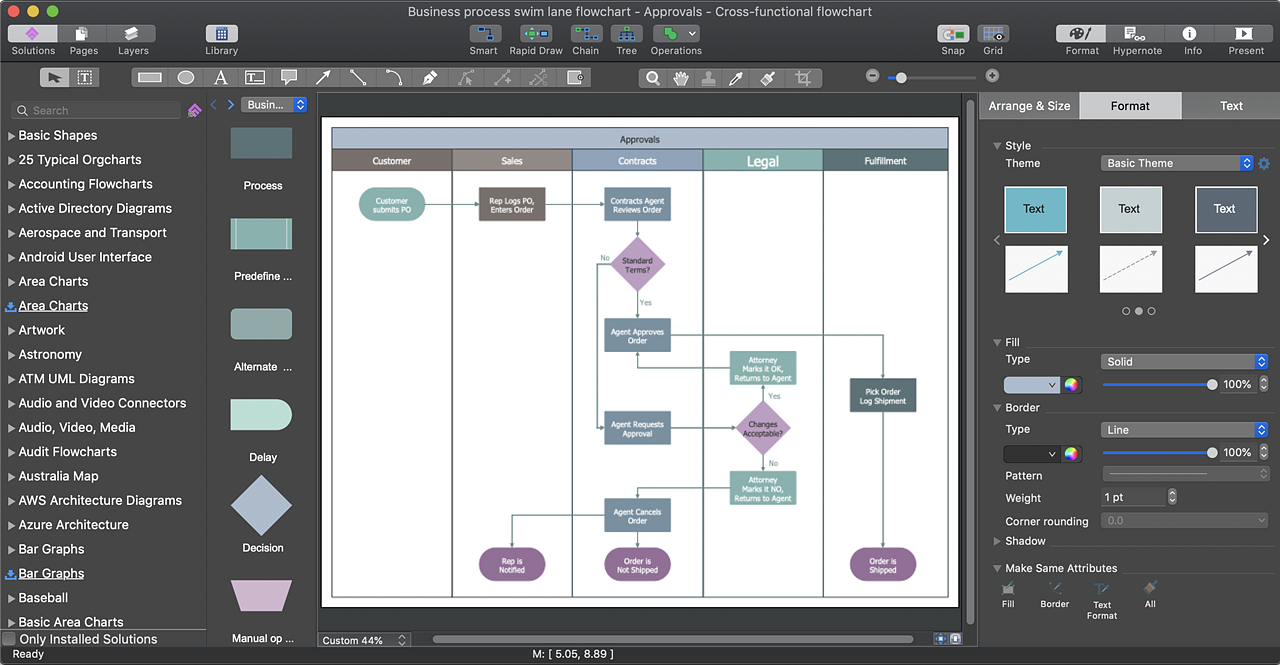Screen dimensions: 1280x665
Task: Select the Ellipse tool
Action: [185, 77]
